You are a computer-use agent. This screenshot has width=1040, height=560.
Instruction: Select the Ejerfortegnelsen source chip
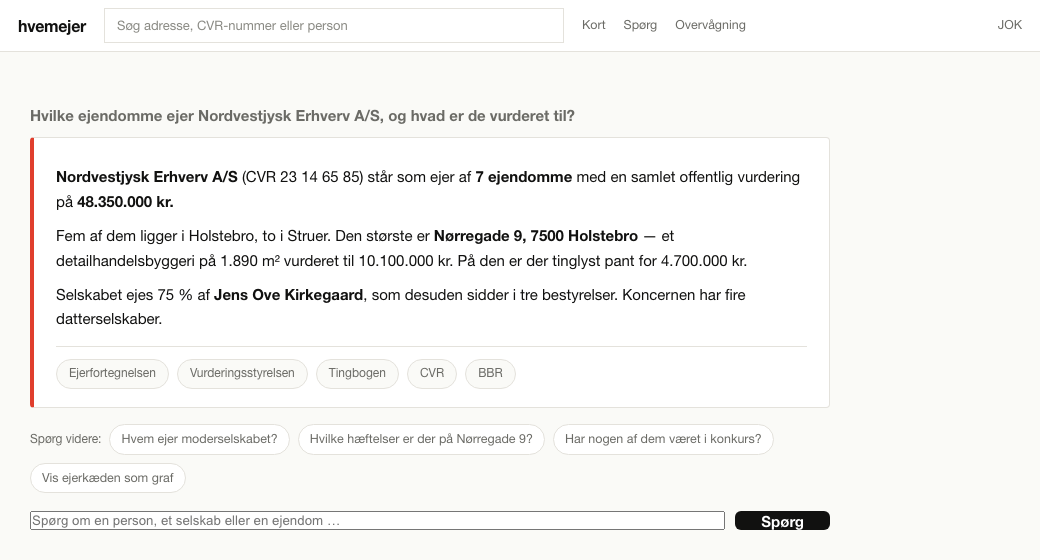pos(112,374)
